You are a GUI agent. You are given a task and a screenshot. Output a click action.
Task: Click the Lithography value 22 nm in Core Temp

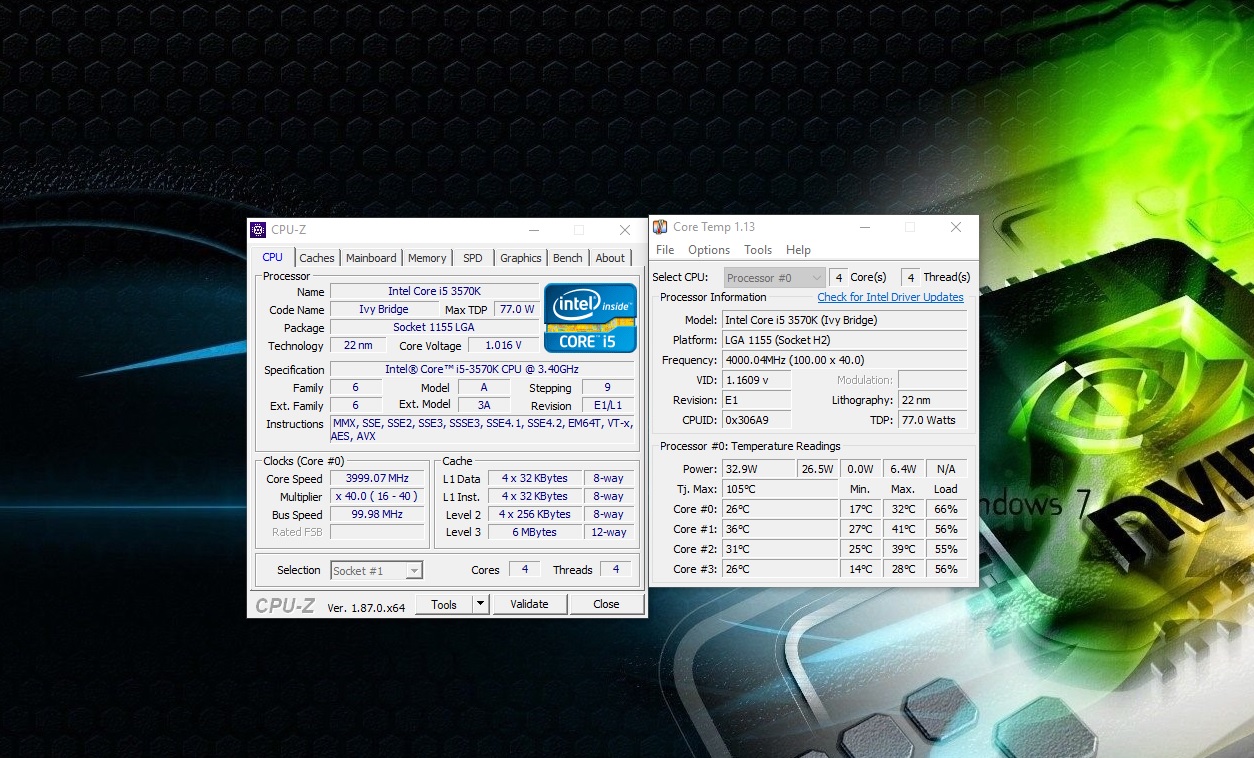[933, 400]
